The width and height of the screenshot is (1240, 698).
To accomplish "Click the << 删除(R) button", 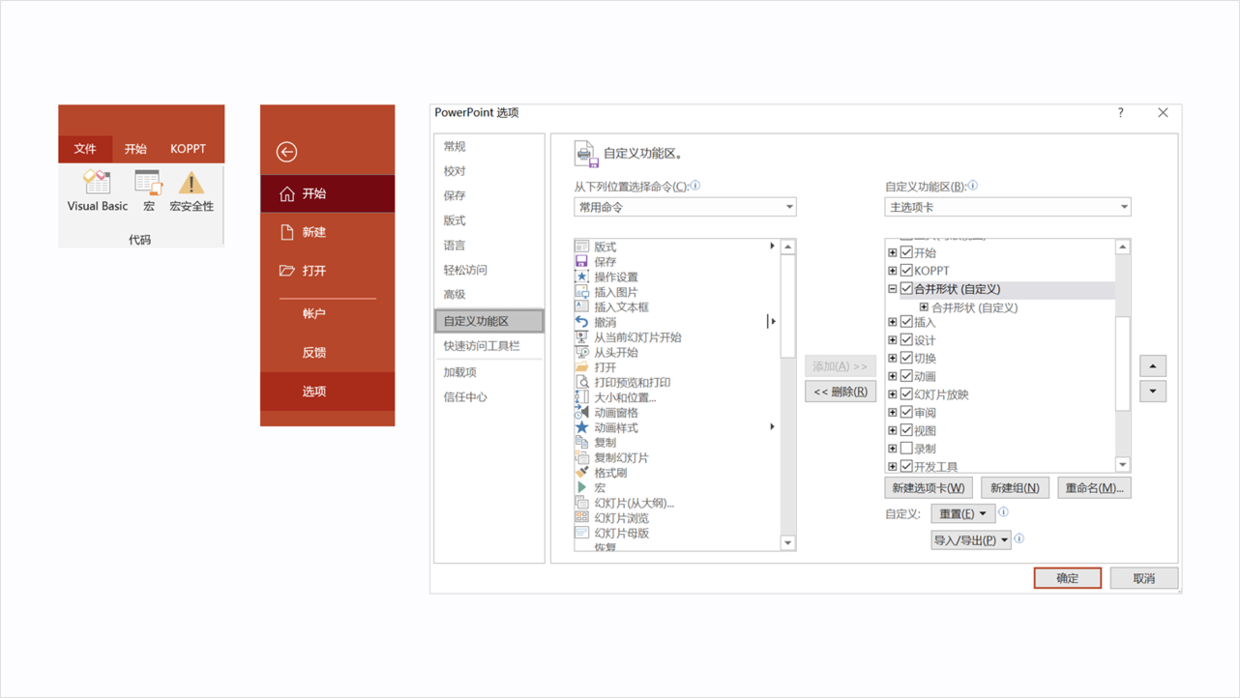I will [x=840, y=392].
